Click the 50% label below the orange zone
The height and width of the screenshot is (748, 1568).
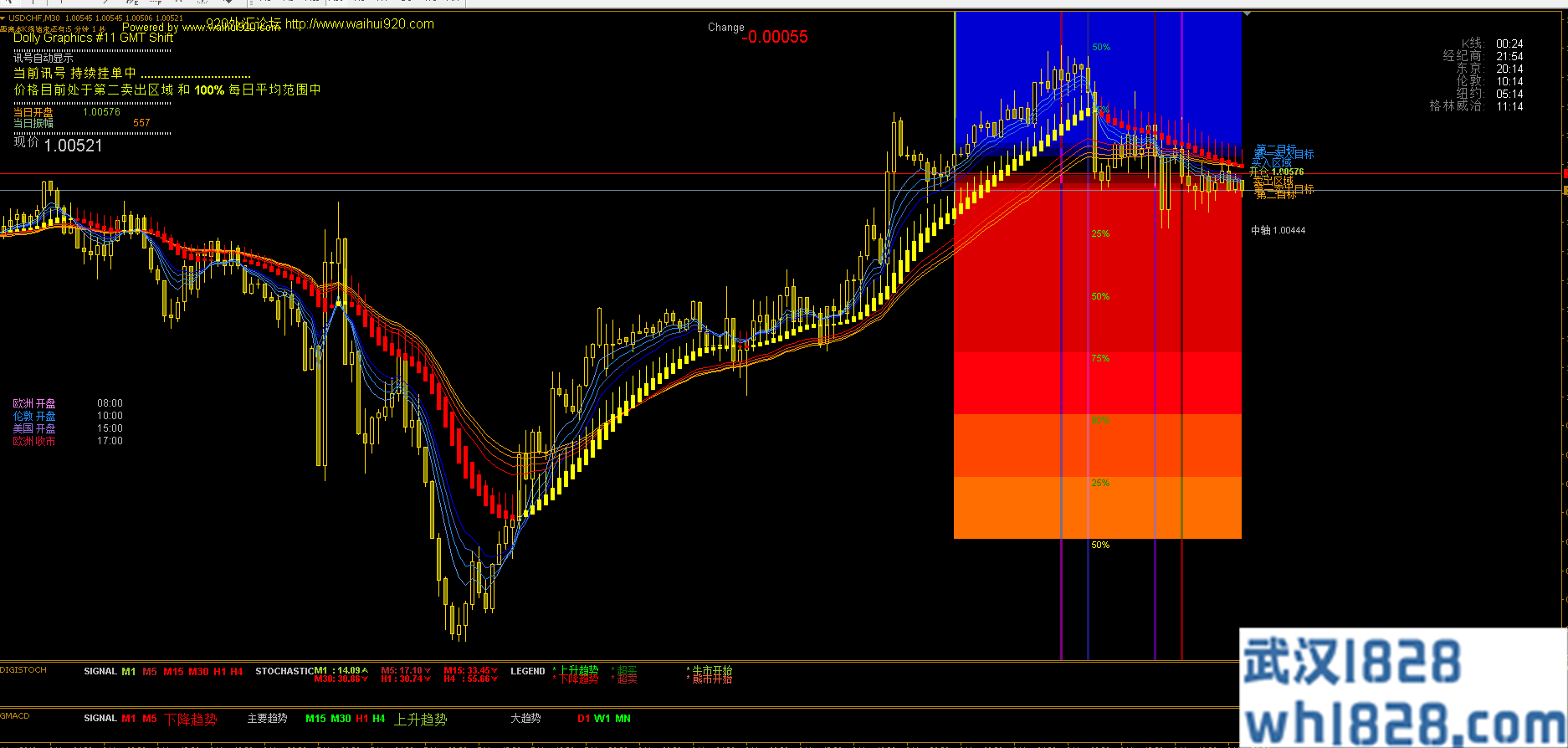[x=1100, y=546]
